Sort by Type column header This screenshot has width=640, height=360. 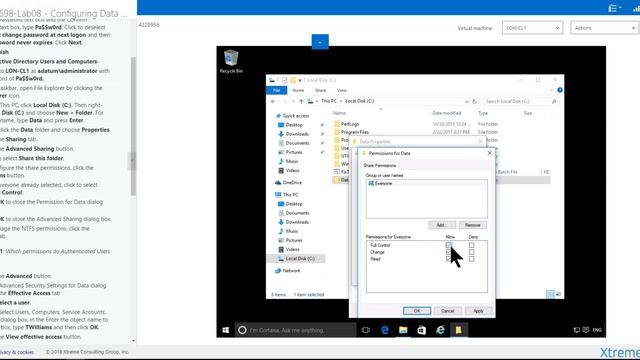483,113
